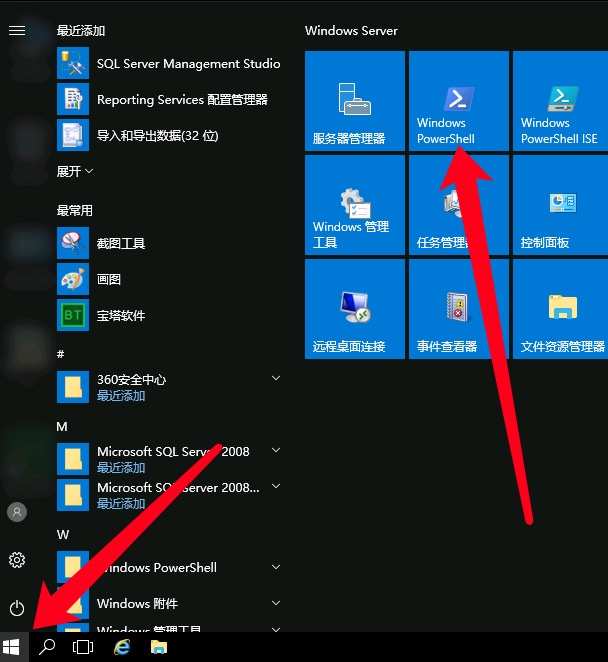Open the 事件查看器 tile

tap(459, 309)
